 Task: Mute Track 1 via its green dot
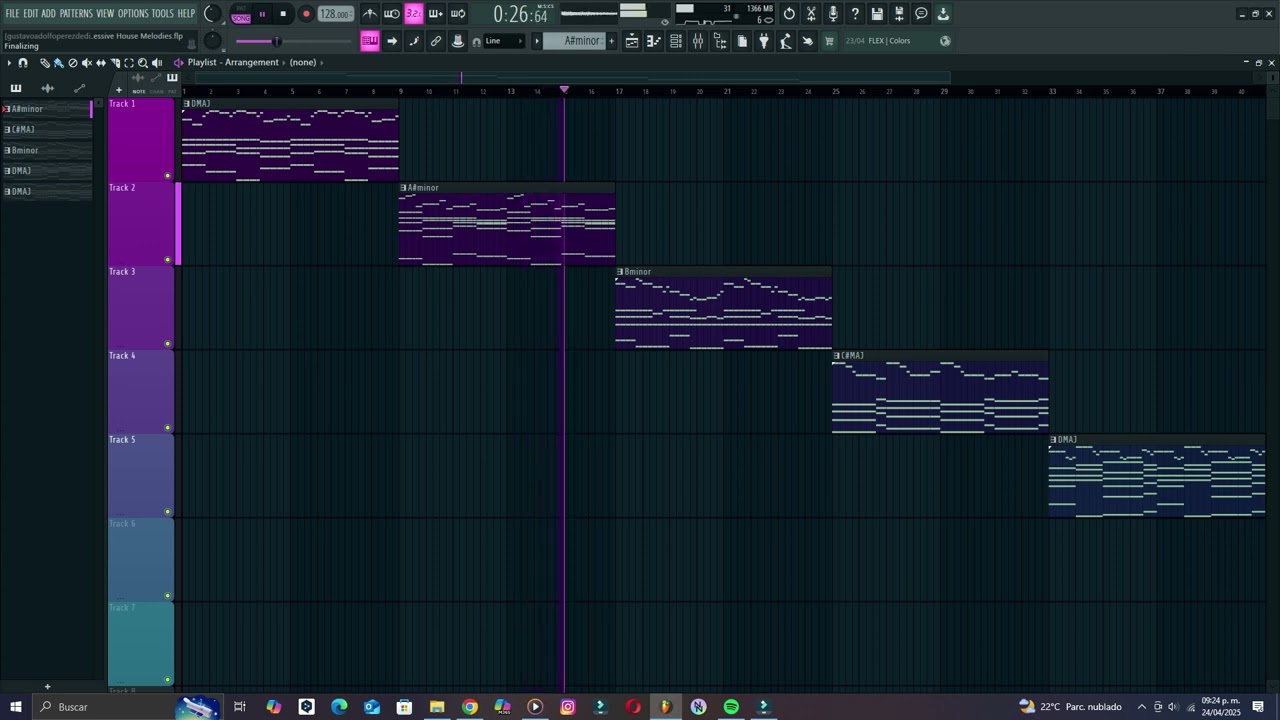coord(167,176)
